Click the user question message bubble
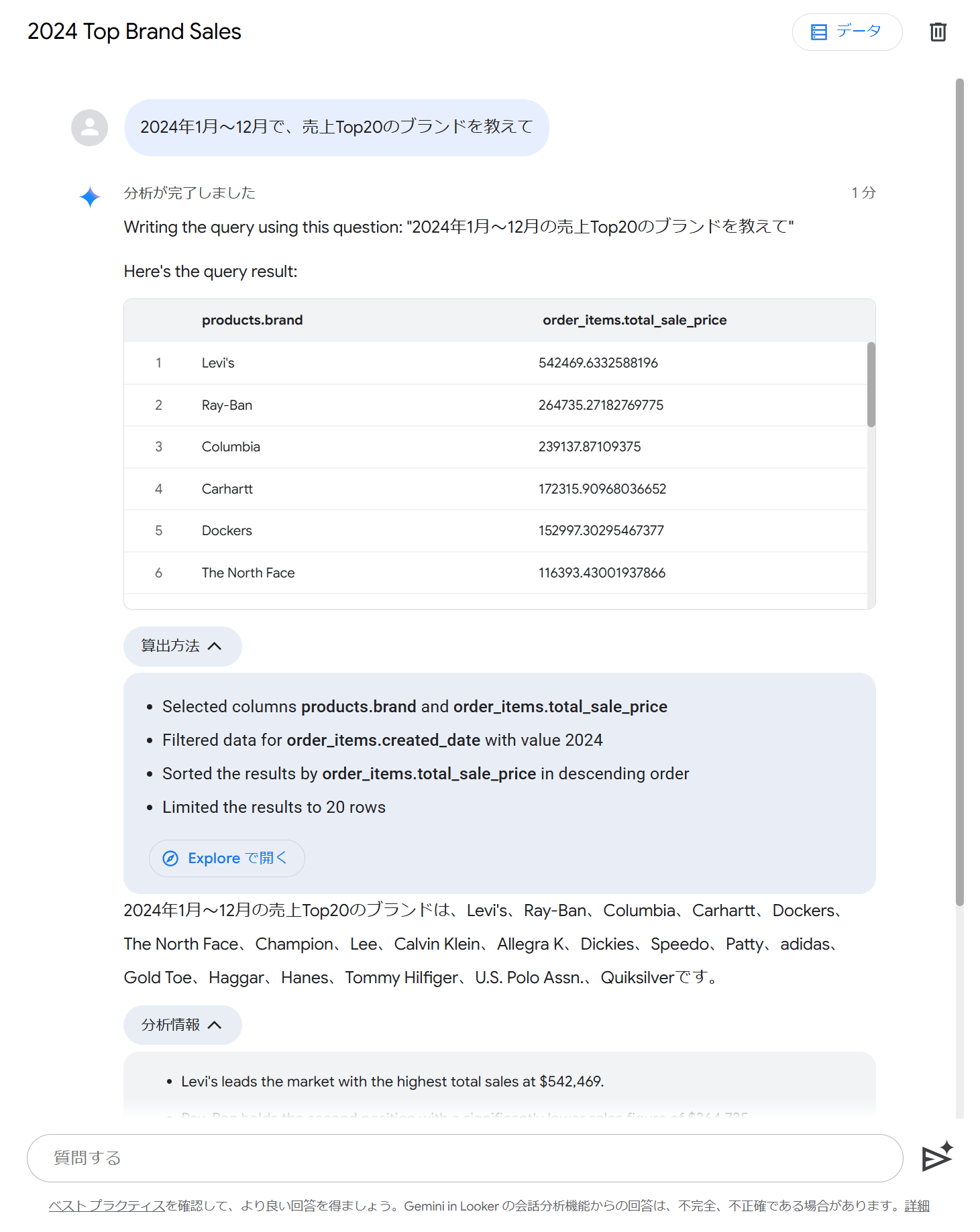Image resolution: width=980 pixels, height=1232 pixels. point(337,127)
